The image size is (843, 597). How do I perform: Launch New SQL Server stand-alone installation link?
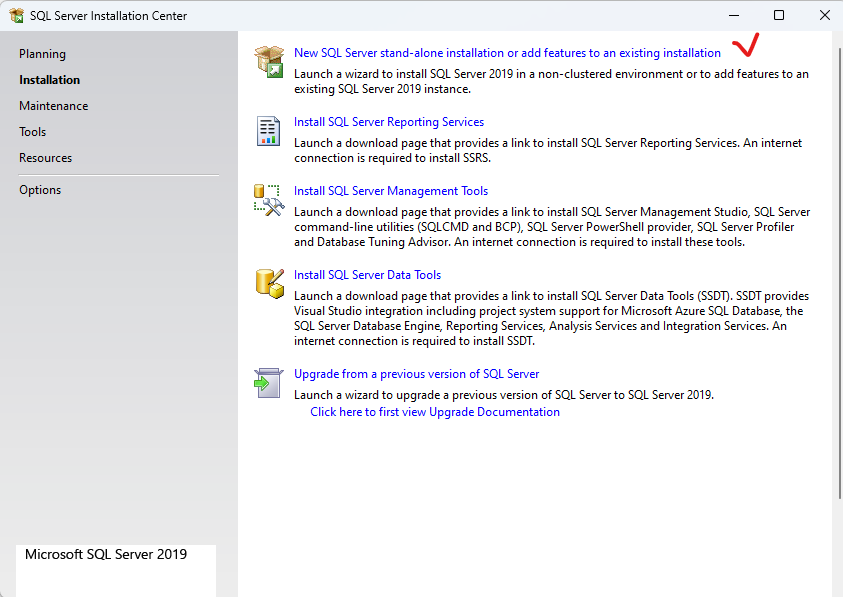click(507, 53)
